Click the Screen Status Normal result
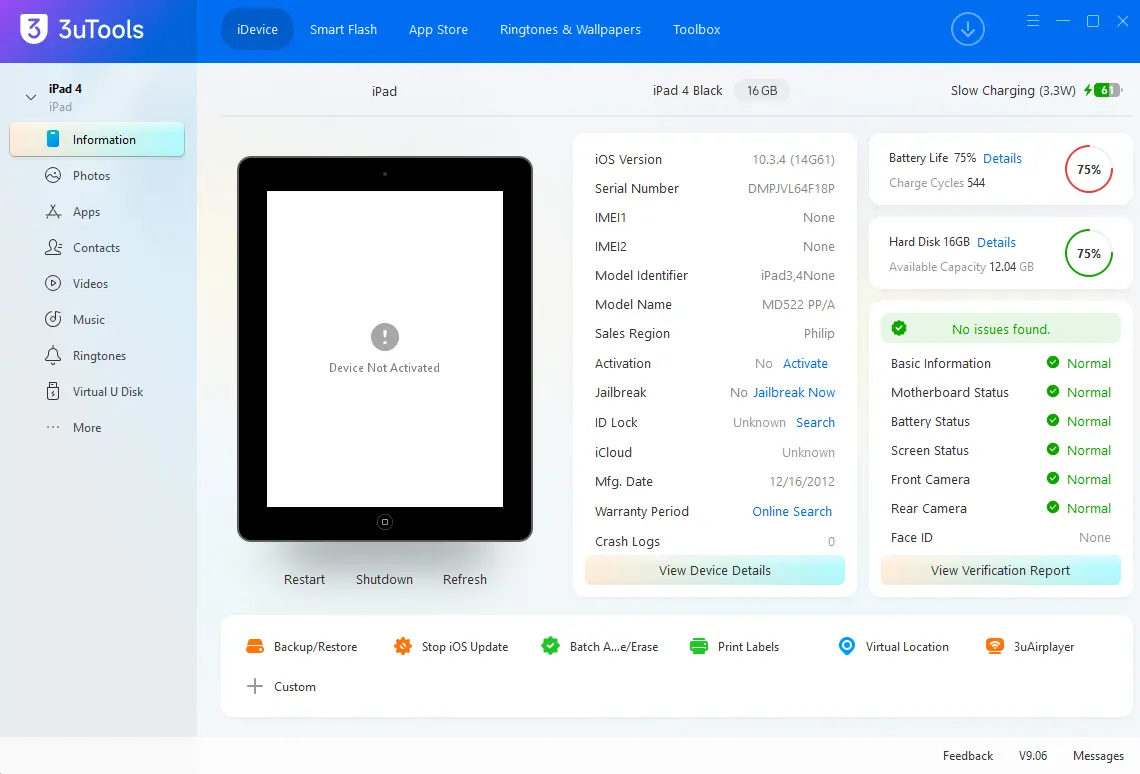Viewport: 1140px width, 774px height. pos(1079,450)
